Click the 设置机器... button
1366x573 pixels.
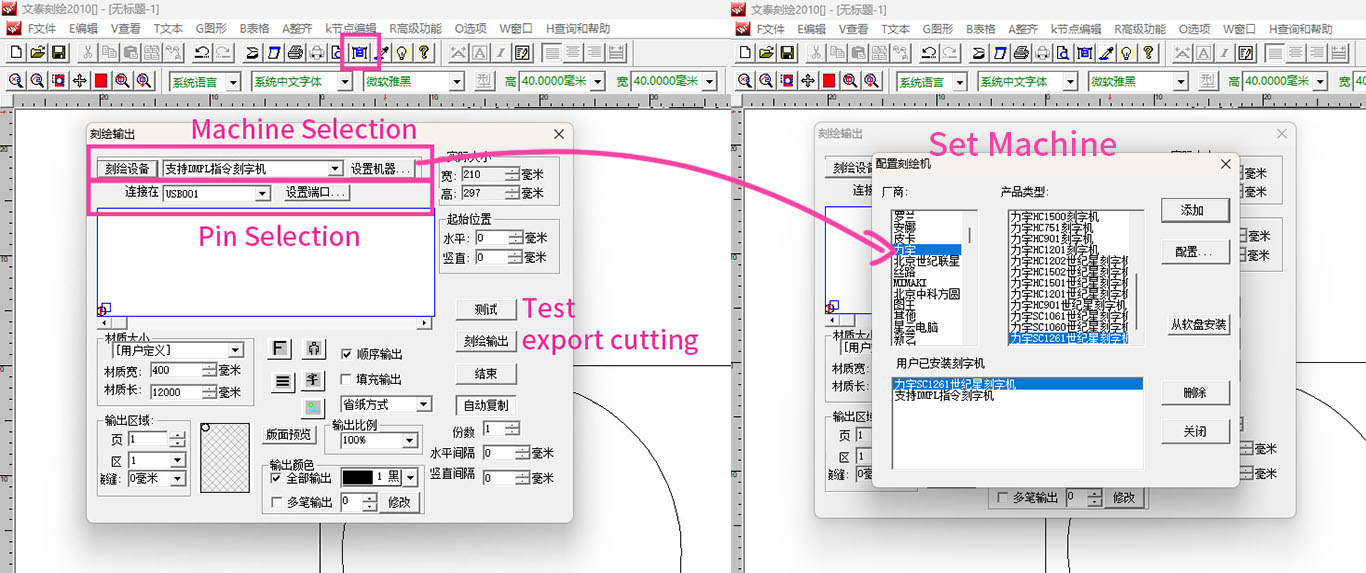point(381,169)
